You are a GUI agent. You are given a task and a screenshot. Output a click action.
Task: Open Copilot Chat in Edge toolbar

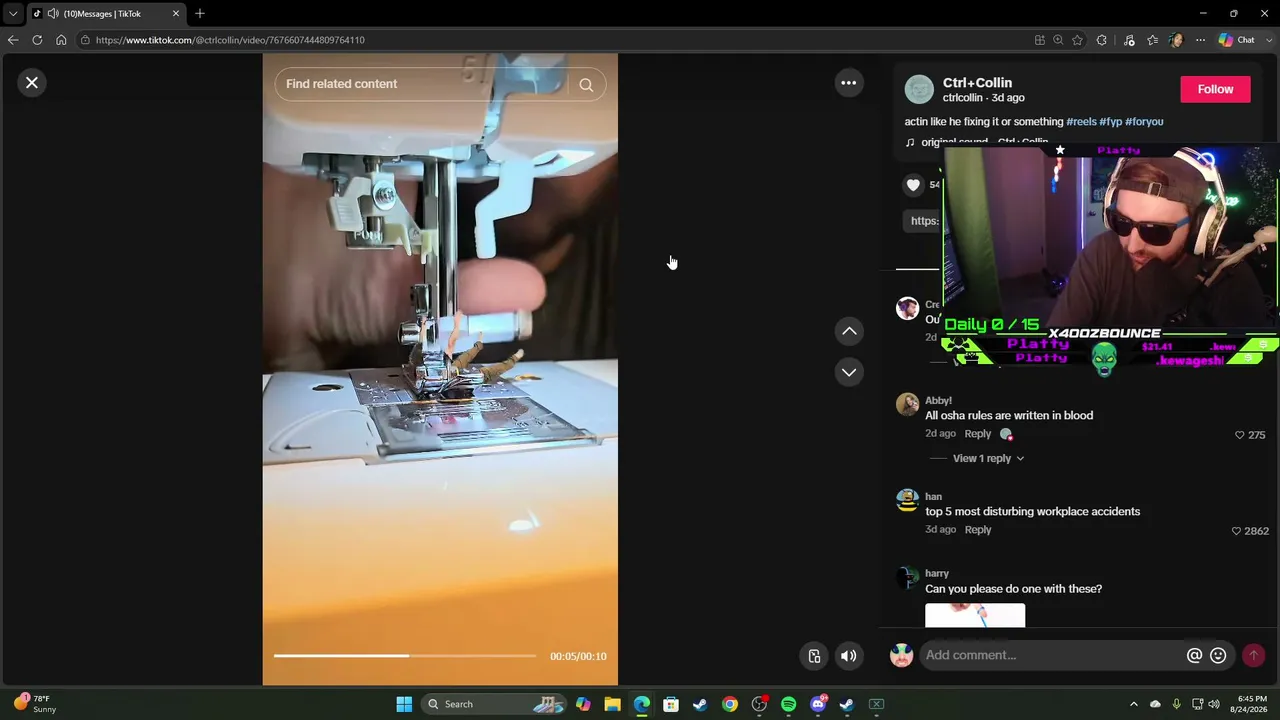pos(1236,40)
